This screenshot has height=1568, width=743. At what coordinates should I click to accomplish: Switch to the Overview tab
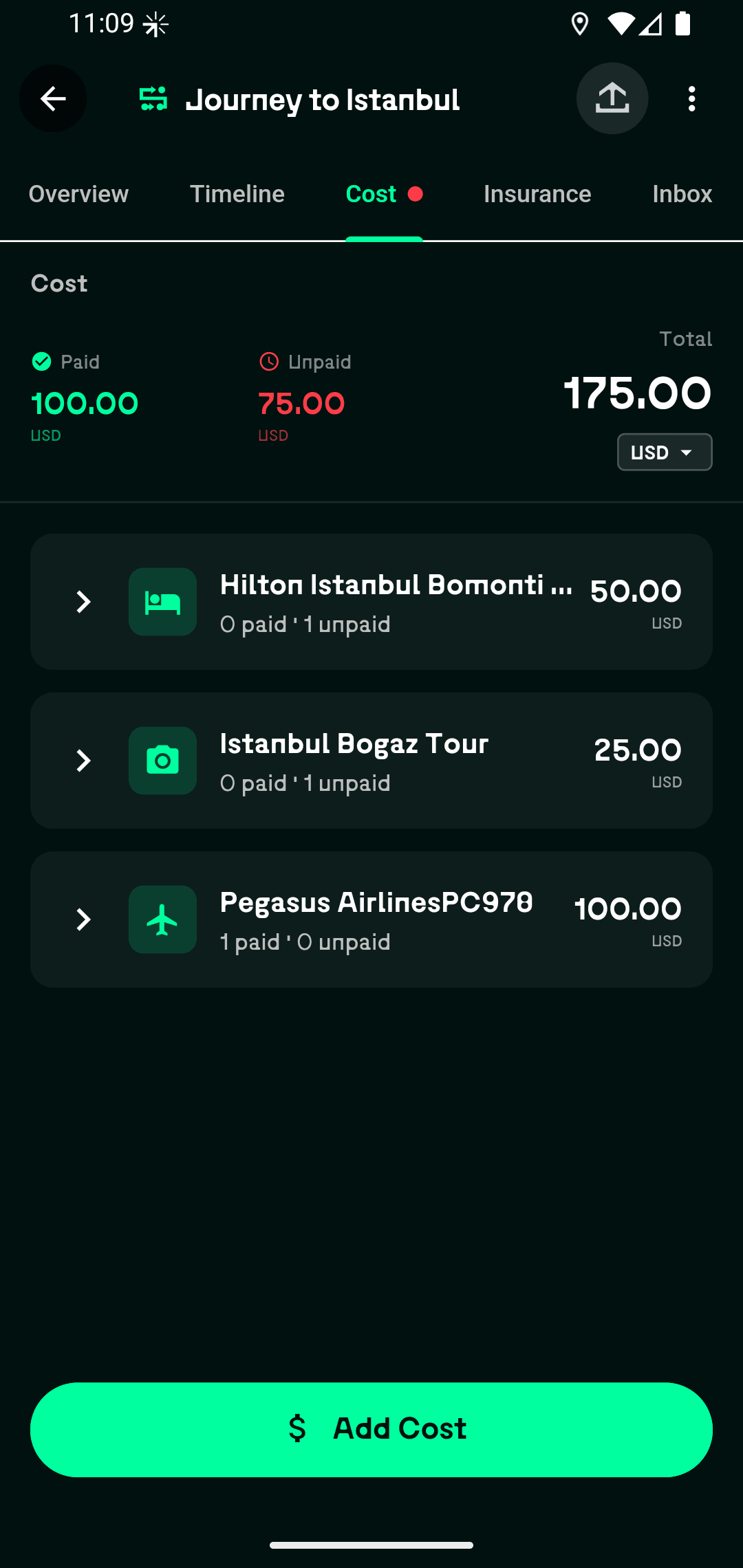click(x=78, y=194)
